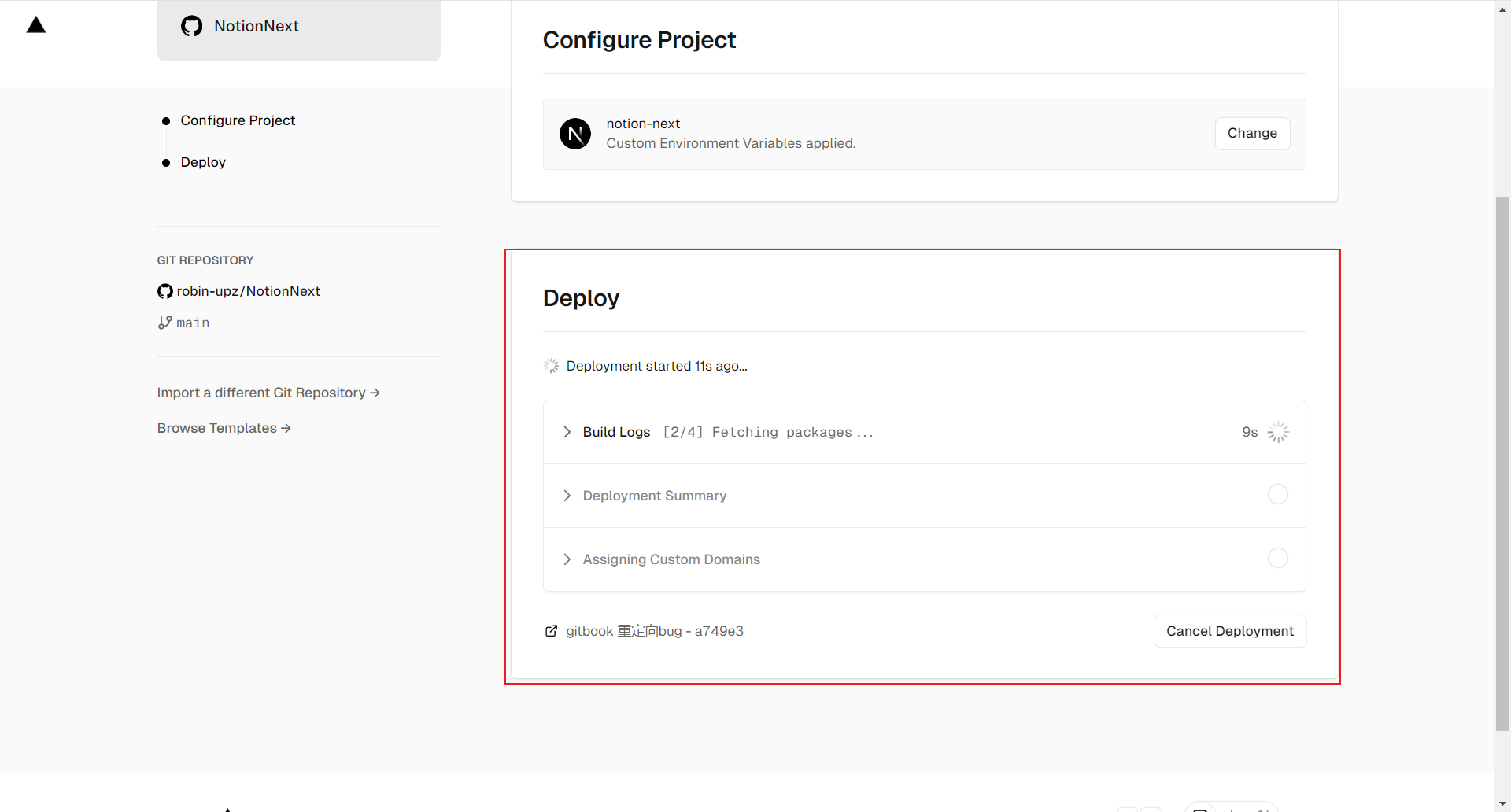This screenshot has width=1511, height=812.
Task: Click the vertical page scrollbar
Action: [1502, 464]
